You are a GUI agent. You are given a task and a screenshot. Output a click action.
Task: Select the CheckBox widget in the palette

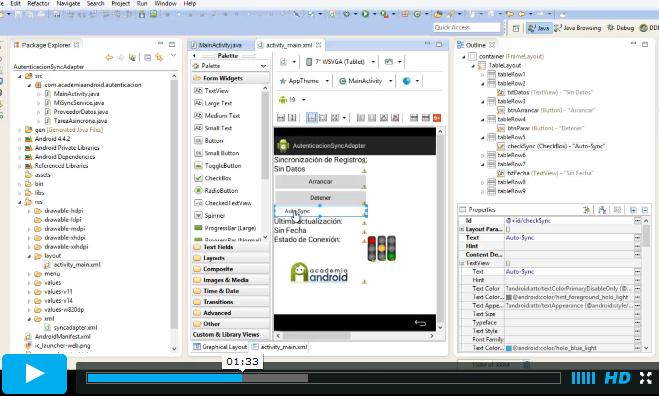point(213,178)
